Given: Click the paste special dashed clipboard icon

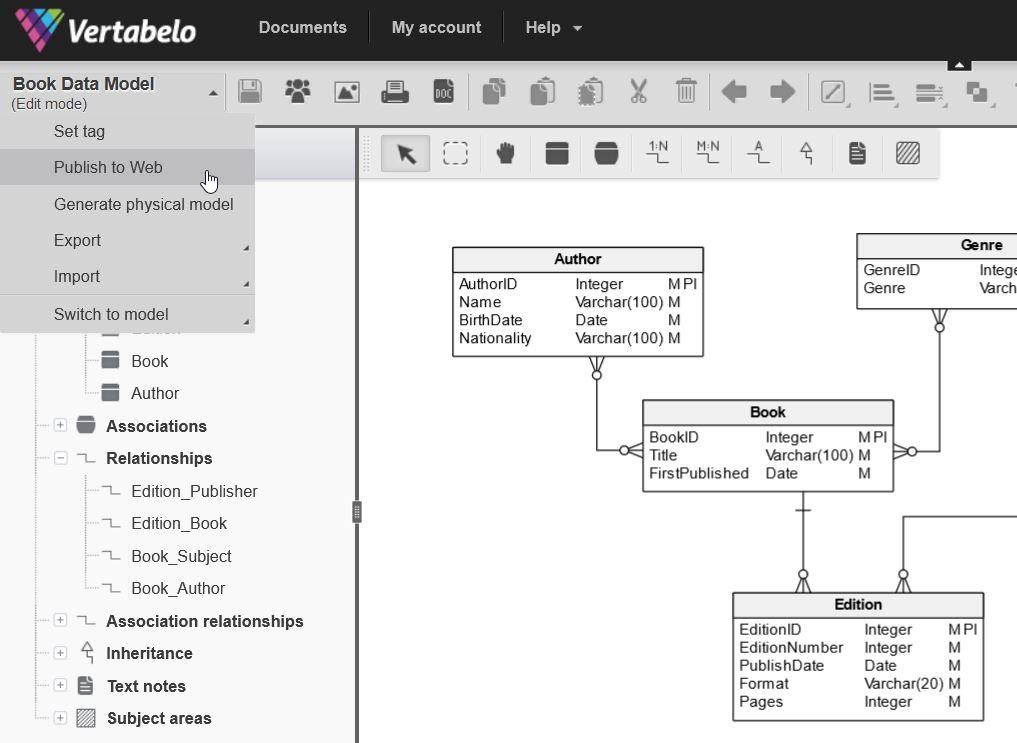Looking at the screenshot, I should 590,91.
